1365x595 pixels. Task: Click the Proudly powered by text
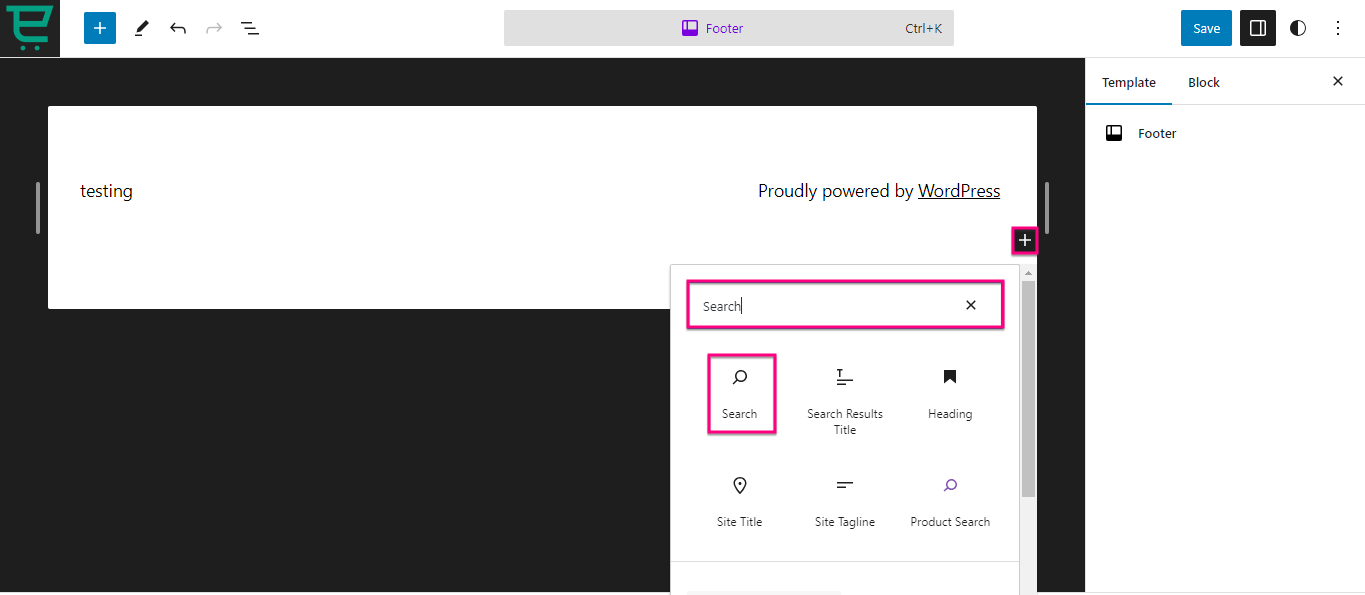pos(836,191)
